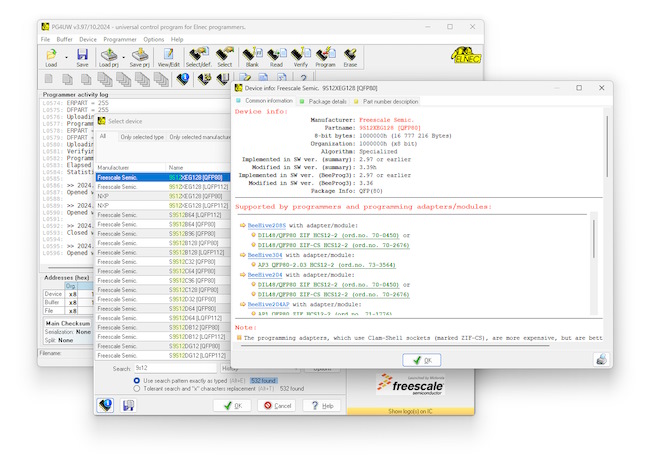Select Freescale S9S12B64 [LQFP112] row
This screenshot has height=474, width=656.
(x=163, y=215)
